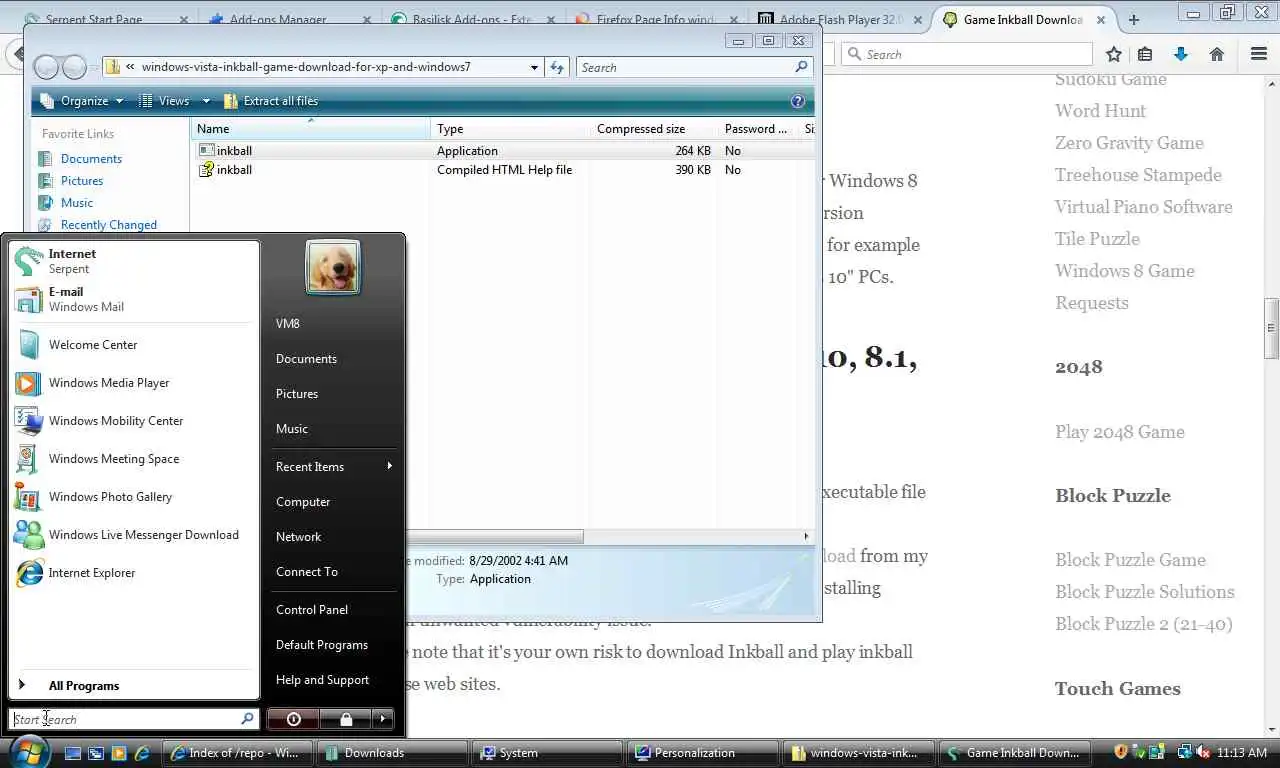The image size is (1280, 768).
Task: Click the Explorer forward navigation button
Action: click(74, 67)
